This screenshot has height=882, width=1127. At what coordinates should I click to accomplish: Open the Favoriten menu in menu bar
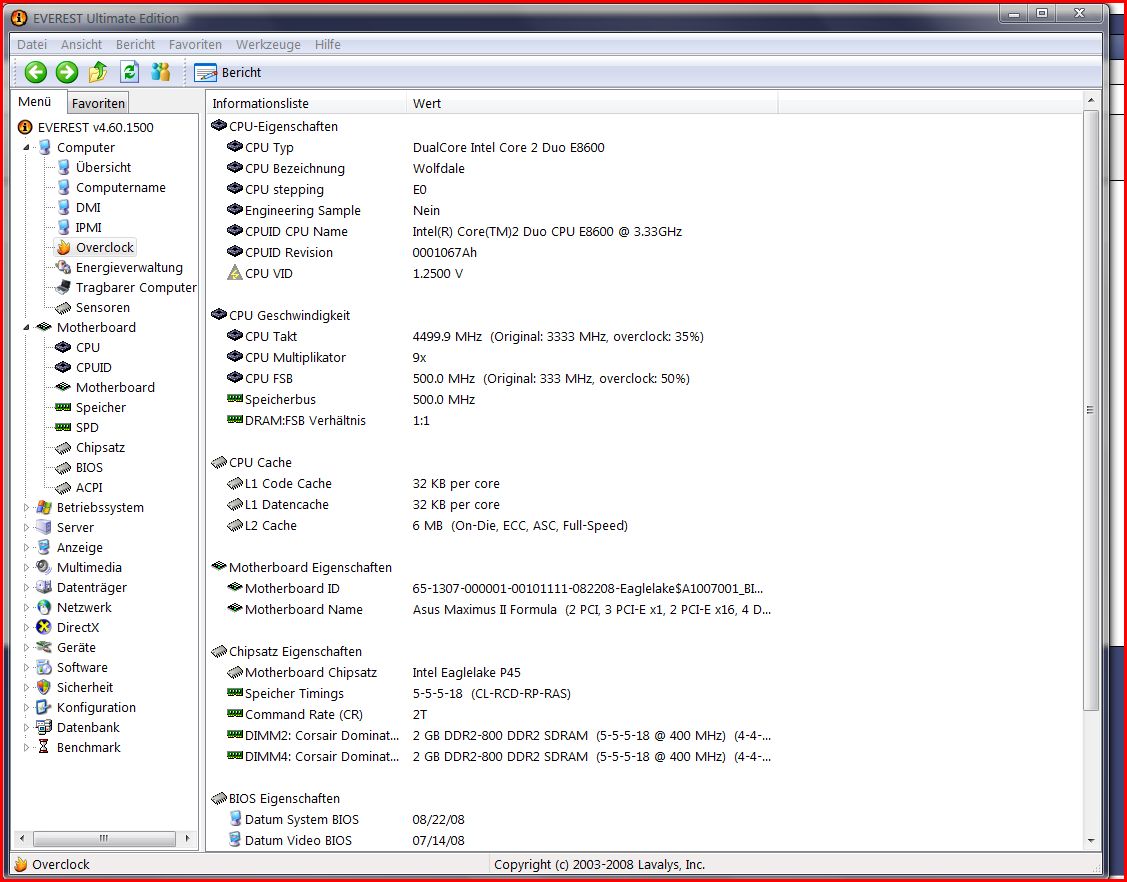[195, 44]
